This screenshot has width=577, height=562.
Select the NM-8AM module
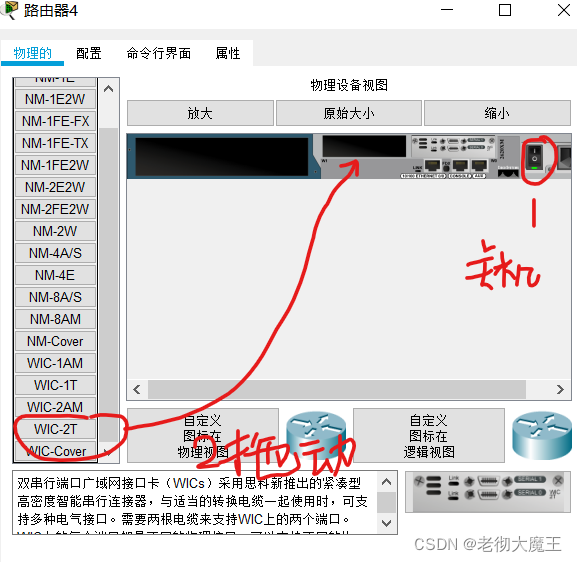point(55,319)
